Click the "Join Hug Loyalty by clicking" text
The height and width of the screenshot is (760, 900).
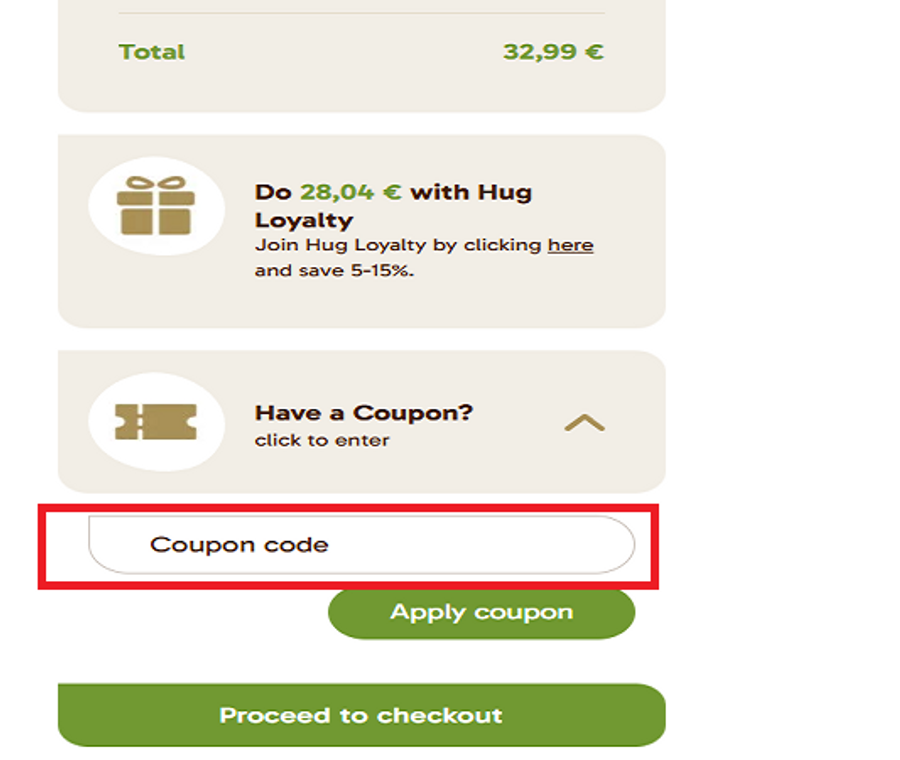(399, 245)
